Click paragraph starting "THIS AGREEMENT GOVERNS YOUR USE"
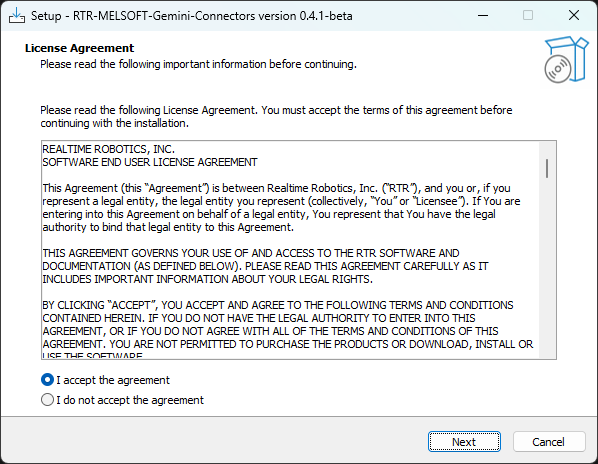 click(x=265, y=266)
